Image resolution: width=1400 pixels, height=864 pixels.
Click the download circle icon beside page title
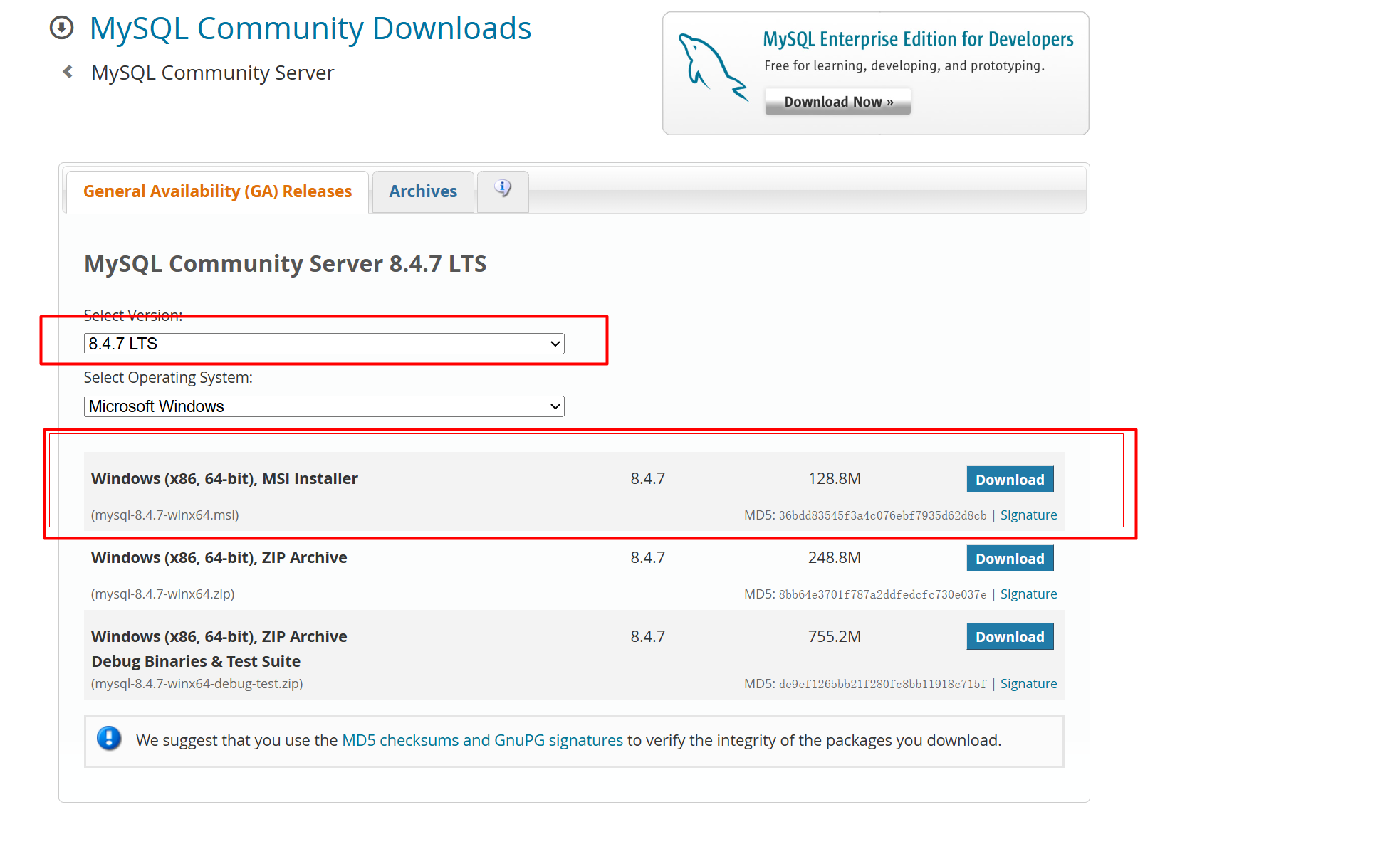[x=61, y=28]
